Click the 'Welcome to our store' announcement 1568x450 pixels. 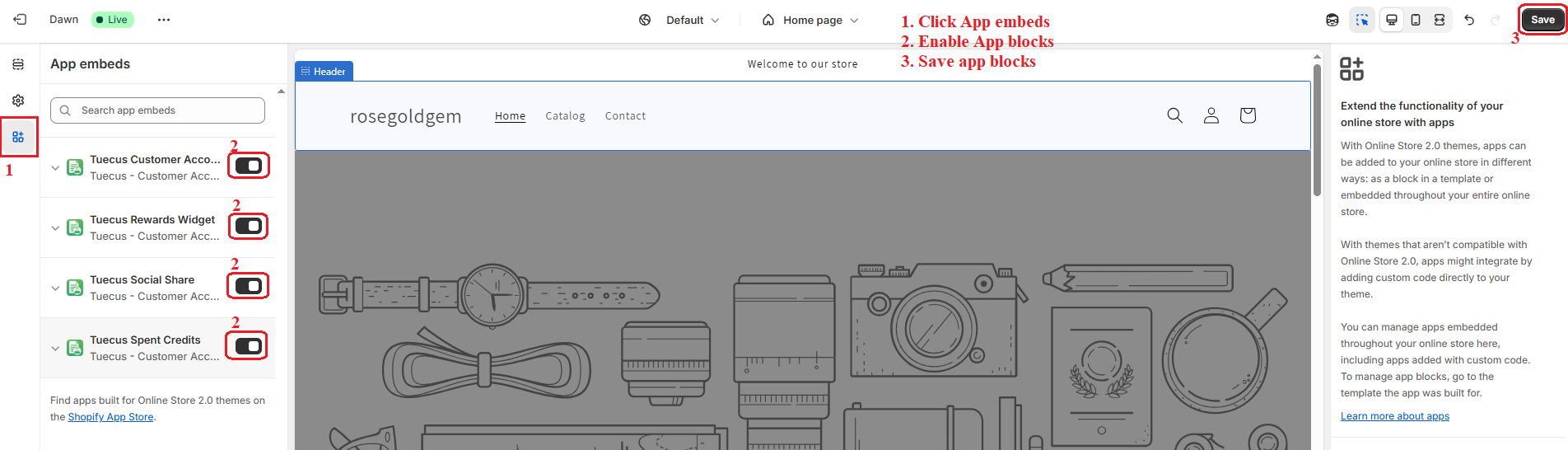click(x=802, y=64)
